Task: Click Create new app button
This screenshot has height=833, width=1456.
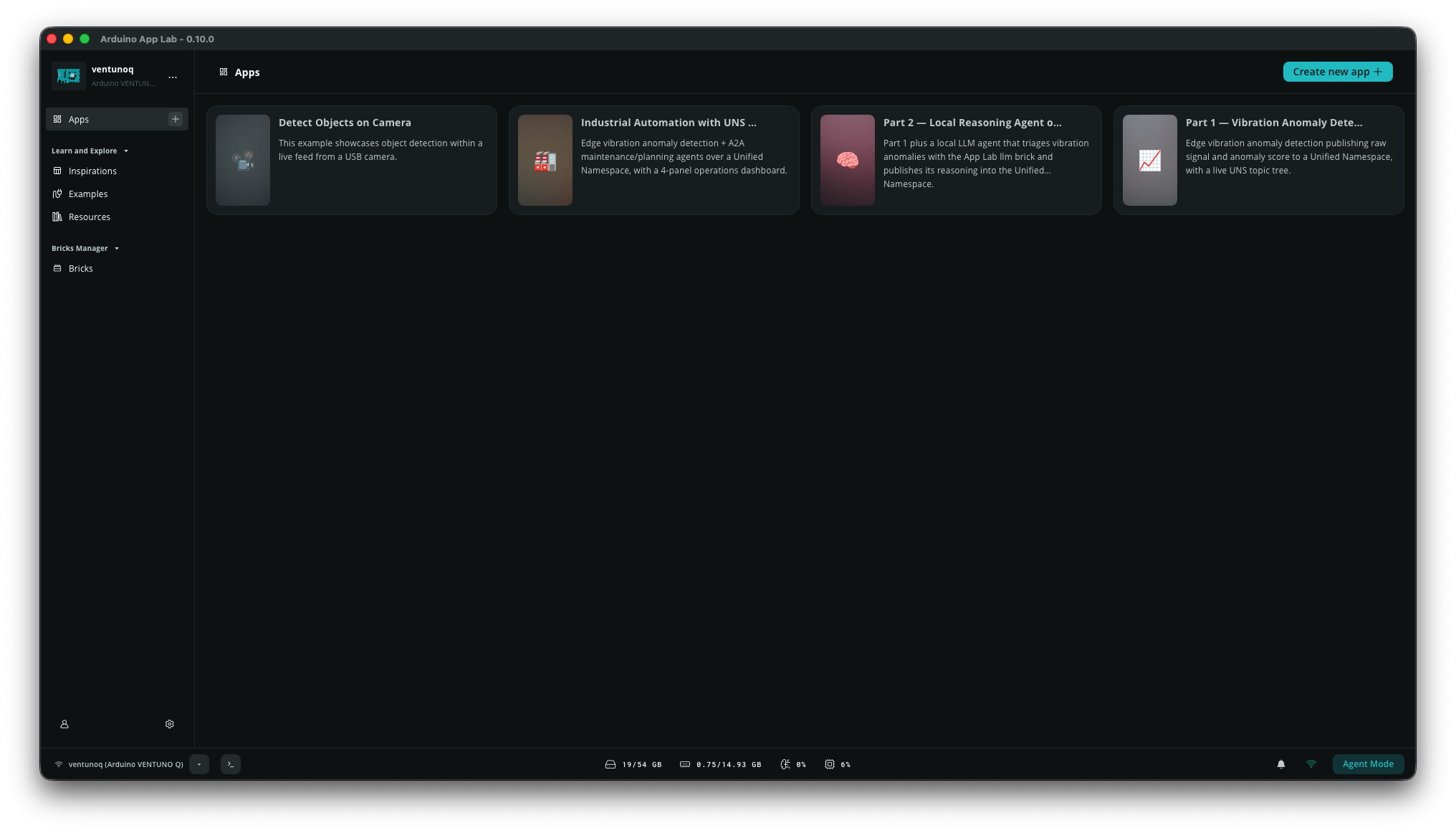Action: click(1338, 72)
